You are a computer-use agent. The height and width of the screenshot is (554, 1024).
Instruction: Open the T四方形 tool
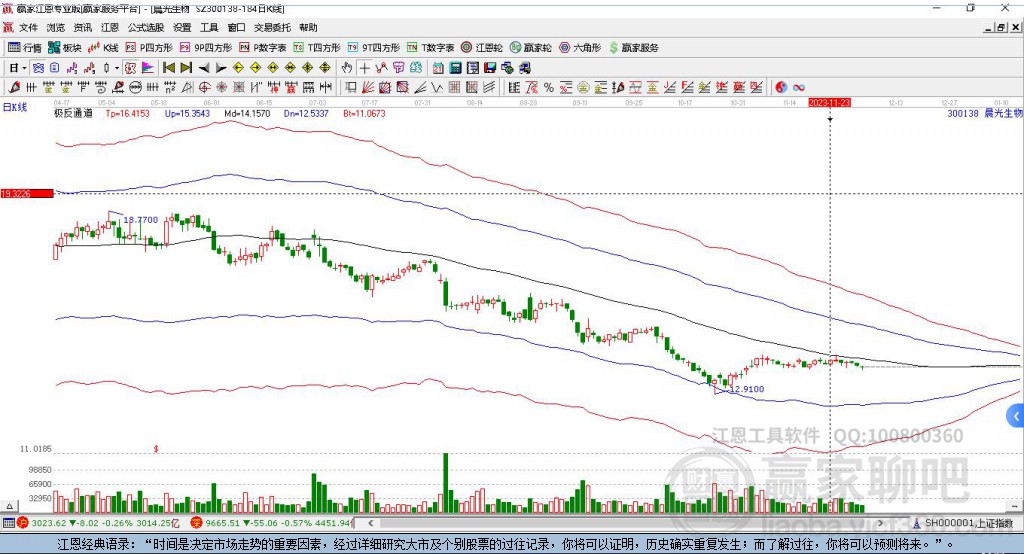click(317, 48)
